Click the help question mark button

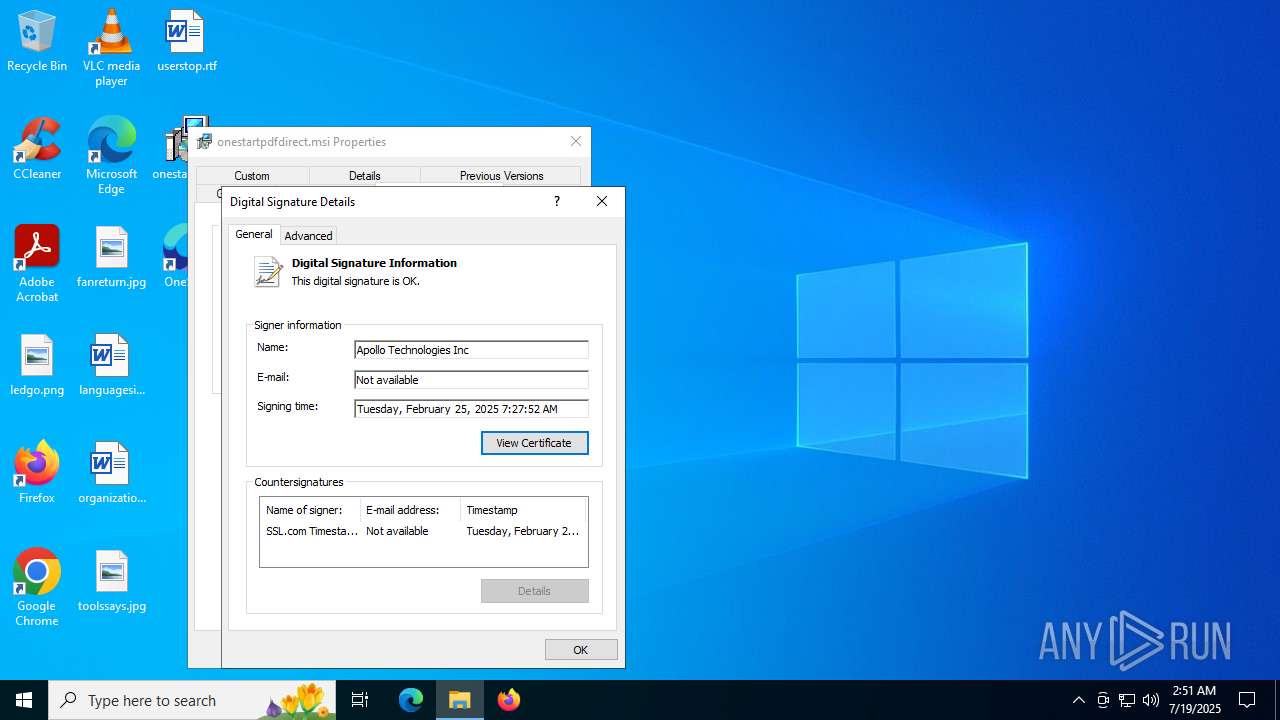[557, 201]
